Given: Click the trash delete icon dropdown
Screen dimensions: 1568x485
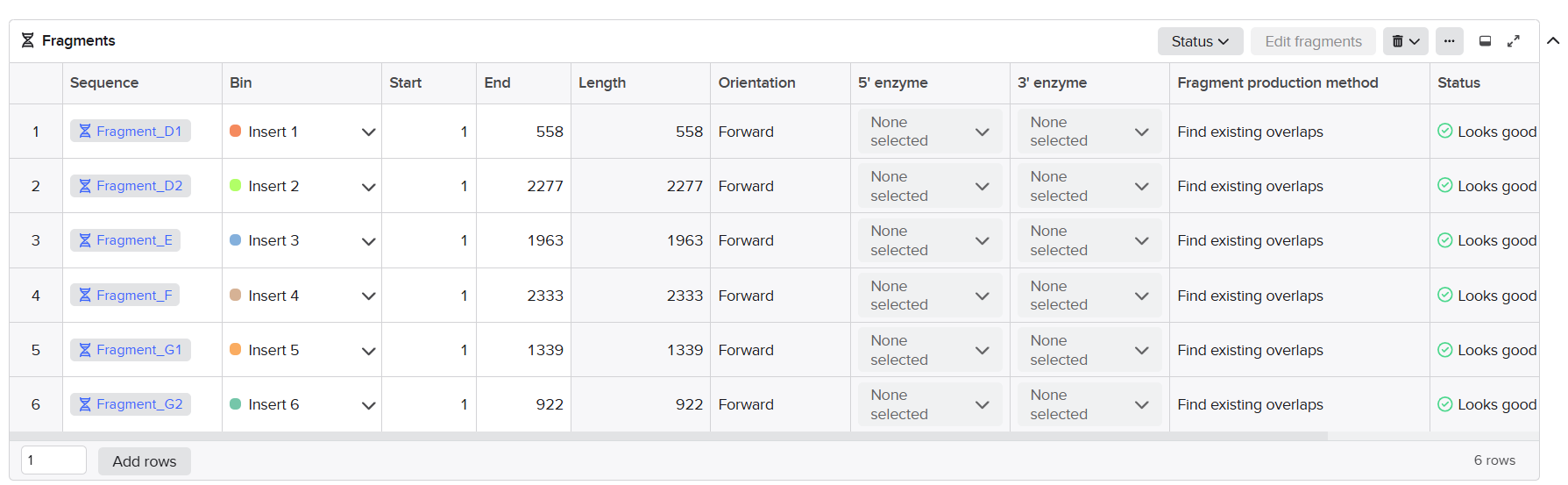Looking at the screenshot, I should point(1405,41).
